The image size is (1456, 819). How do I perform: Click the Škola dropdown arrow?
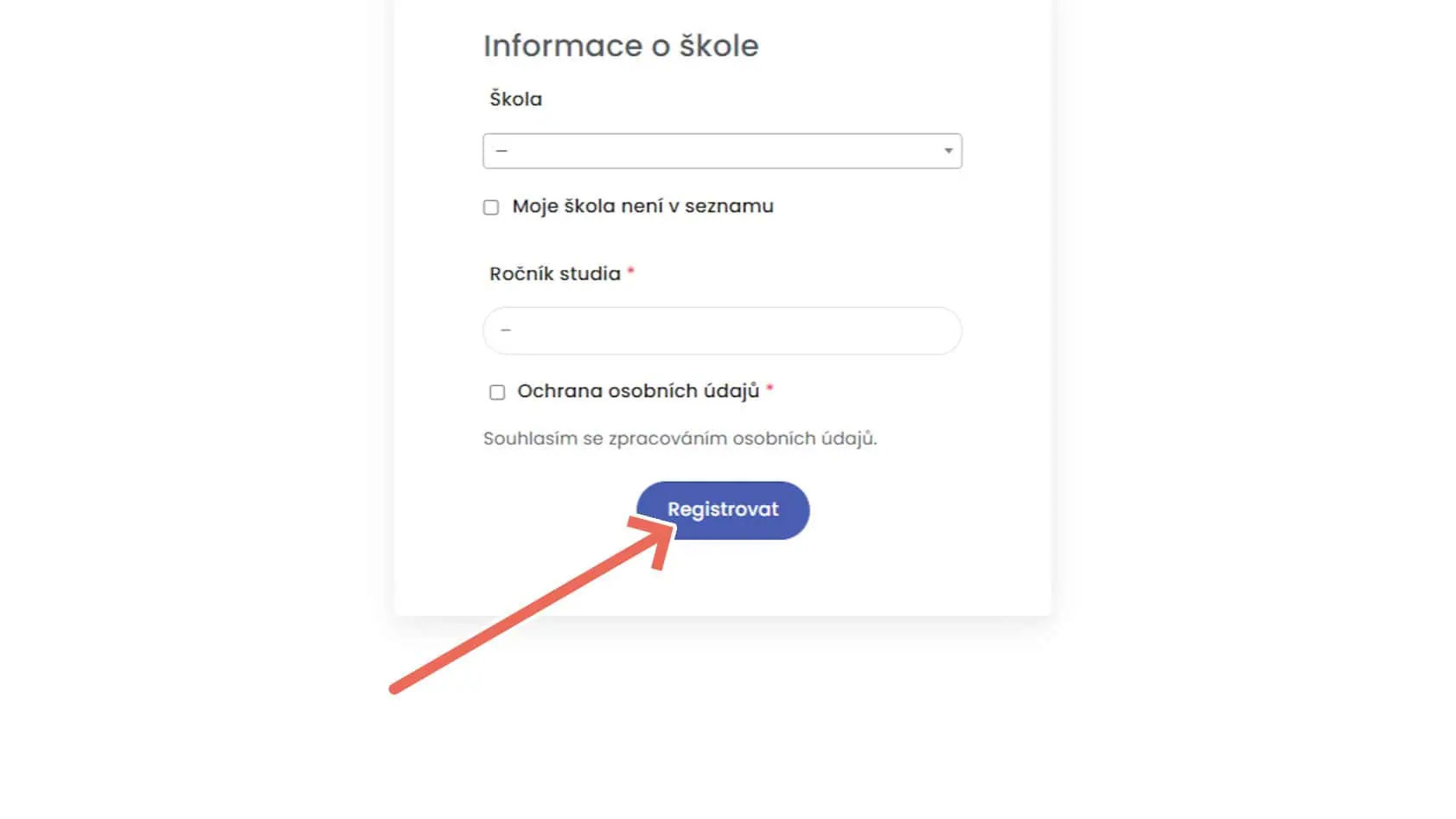[x=948, y=151]
